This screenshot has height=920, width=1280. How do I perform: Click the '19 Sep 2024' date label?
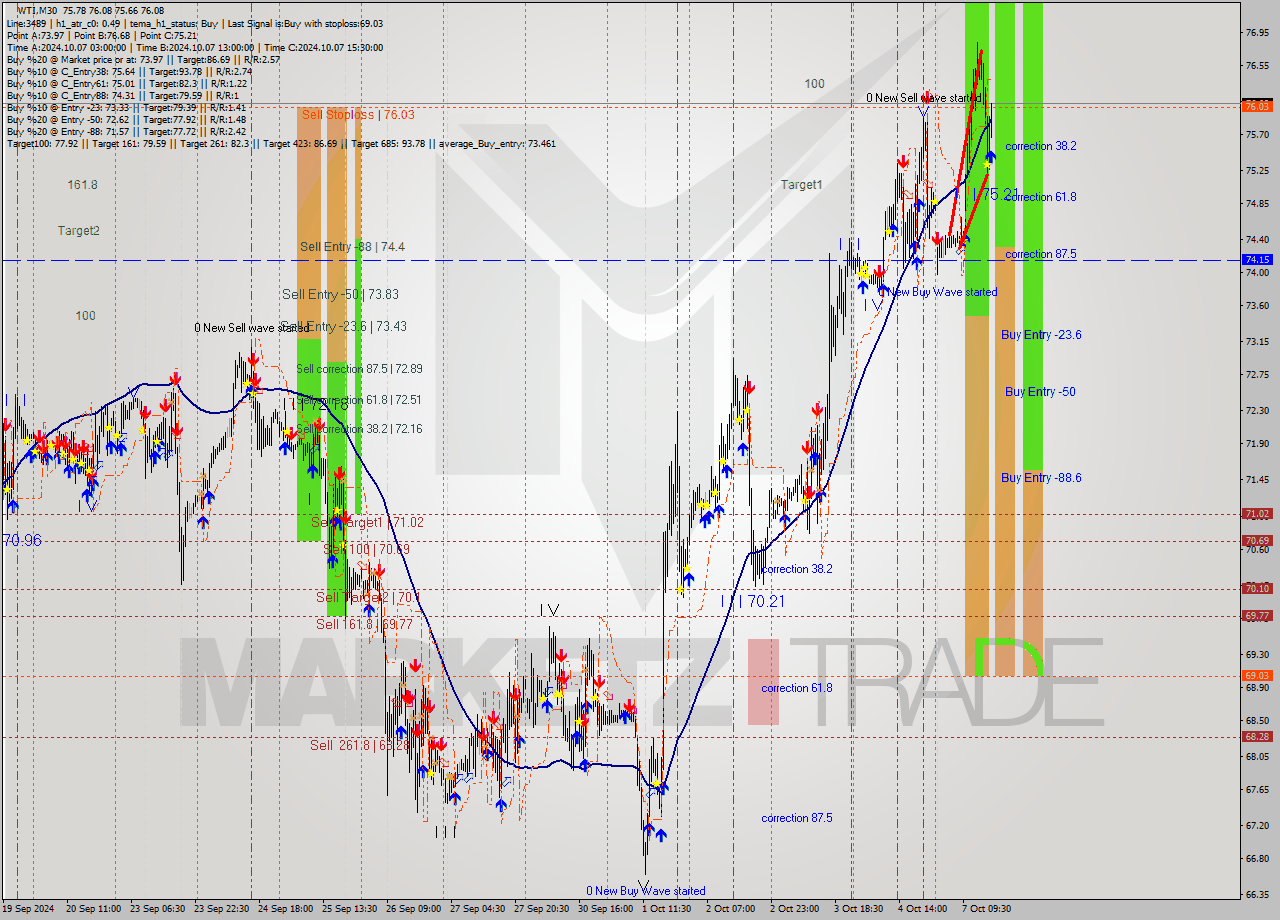[x=28, y=909]
